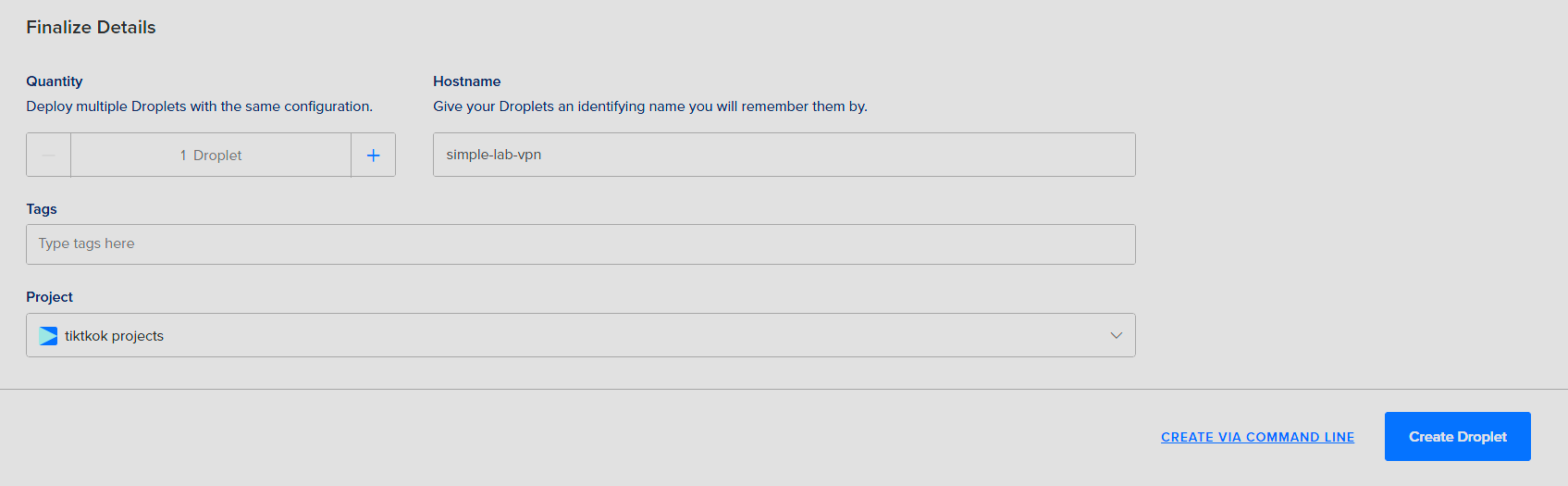The image size is (1568, 486).
Task: Click the Project label
Action: pyautogui.click(x=49, y=297)
